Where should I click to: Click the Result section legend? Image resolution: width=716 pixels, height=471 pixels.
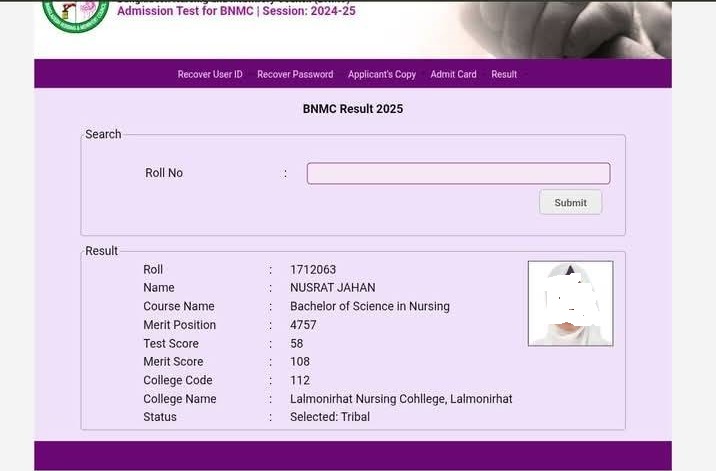click(101, 251)
